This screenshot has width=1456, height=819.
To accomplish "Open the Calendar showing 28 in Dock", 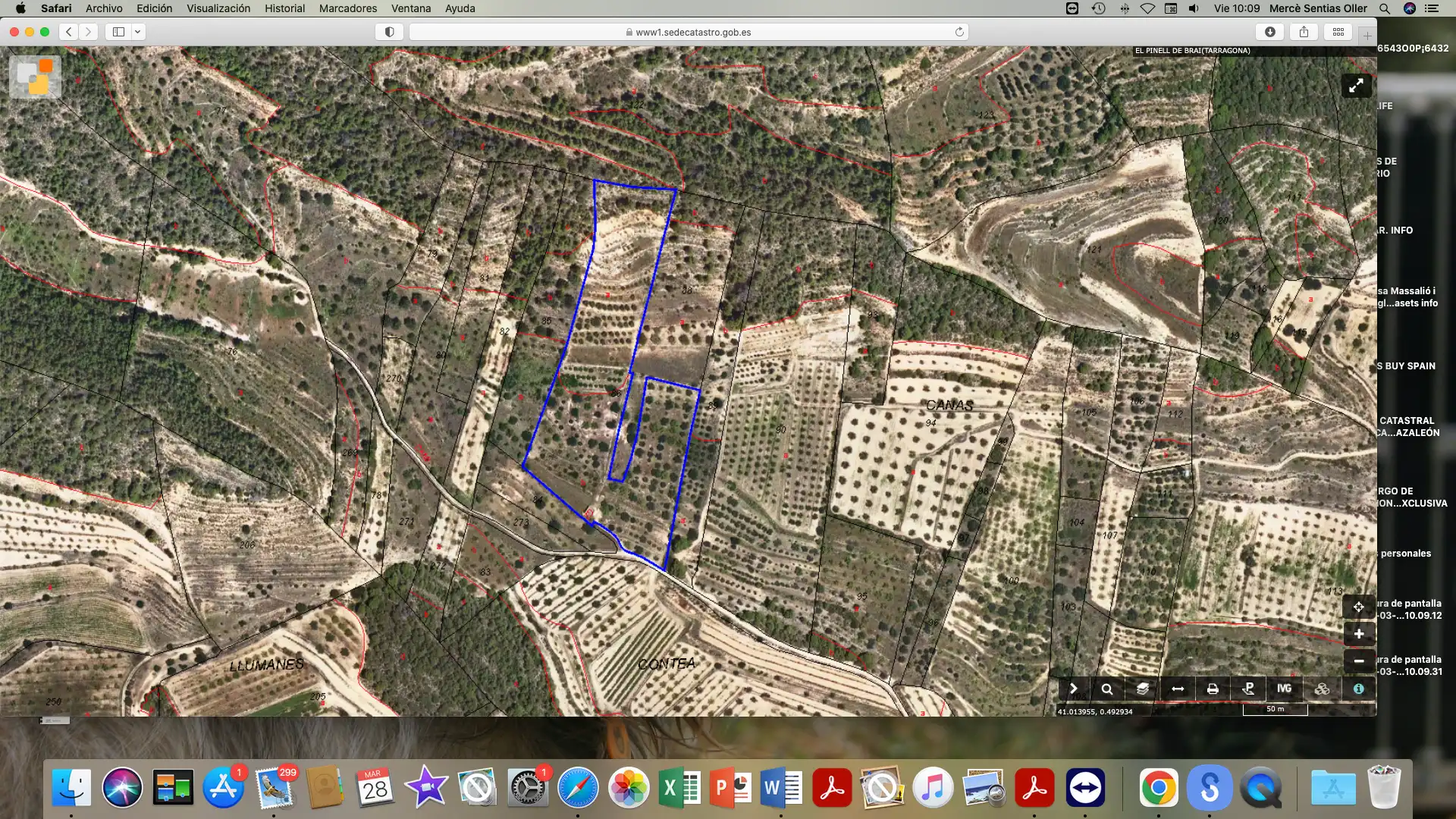I will pos(375,788).
